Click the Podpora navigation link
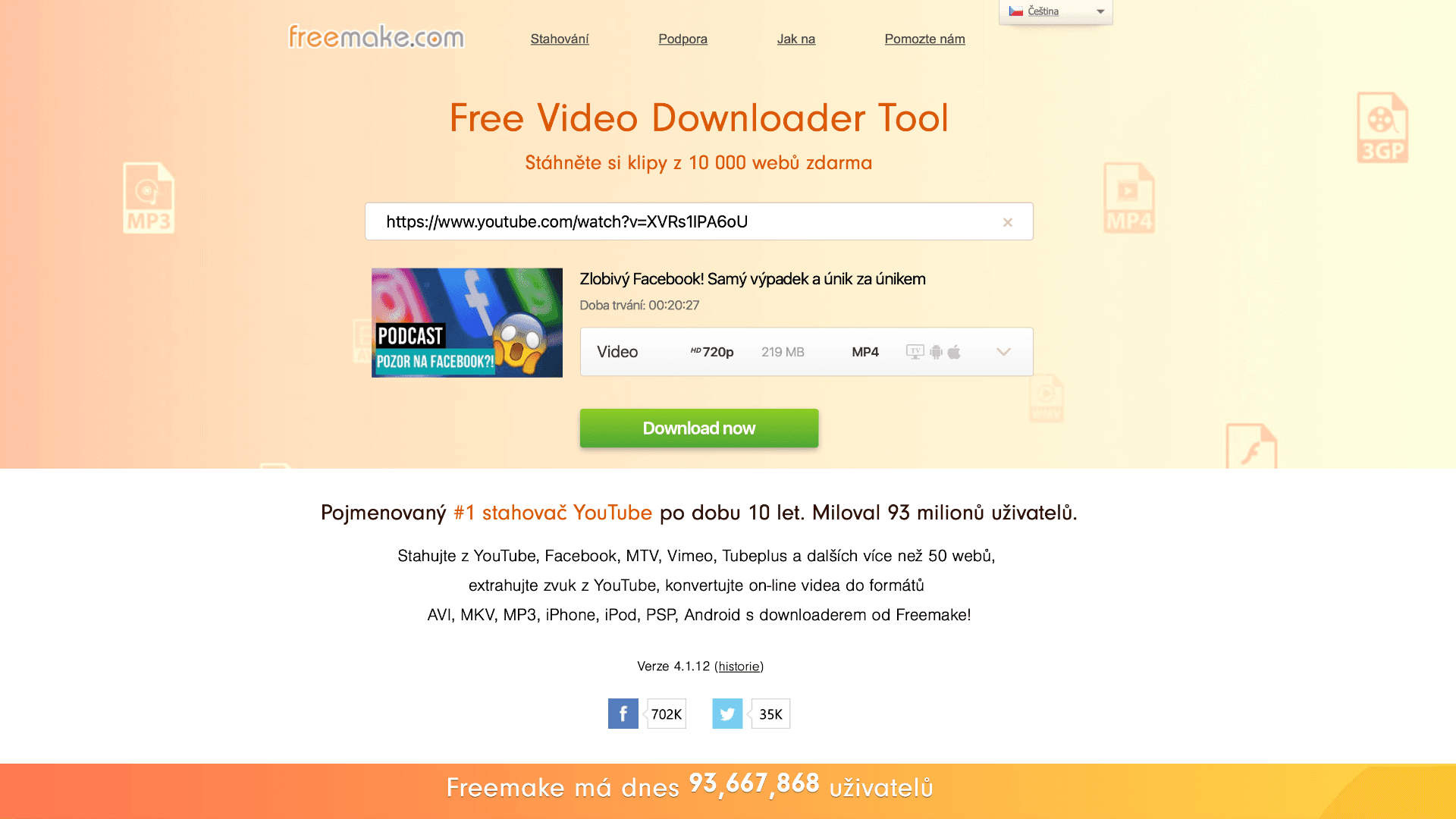1456x819 pixels. click(682, 38)
